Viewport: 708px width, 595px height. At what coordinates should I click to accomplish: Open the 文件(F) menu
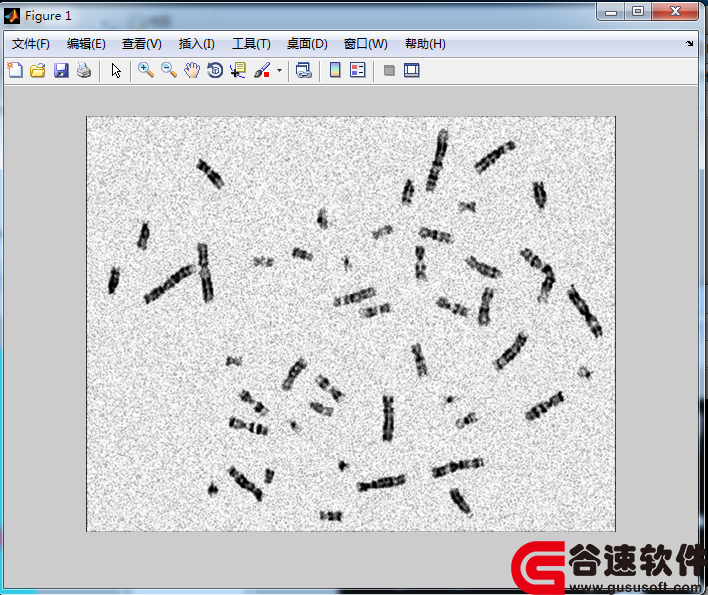[31, 44]
